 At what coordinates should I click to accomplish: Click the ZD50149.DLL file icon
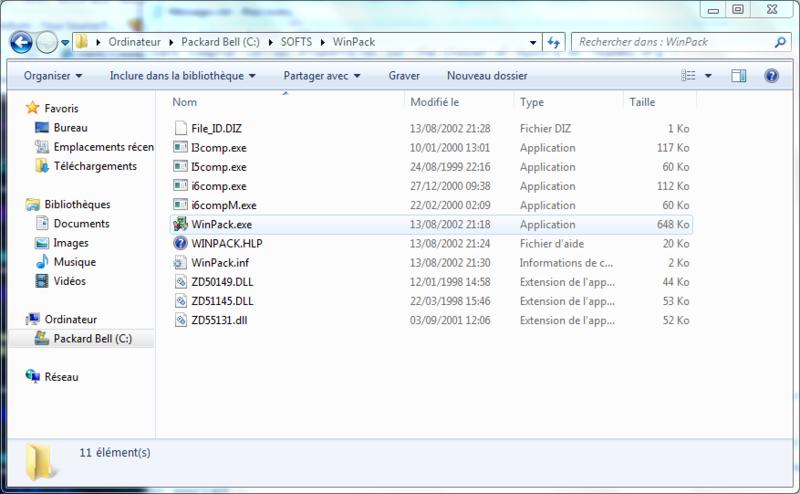pyautogui.click(x=181, y=282)
